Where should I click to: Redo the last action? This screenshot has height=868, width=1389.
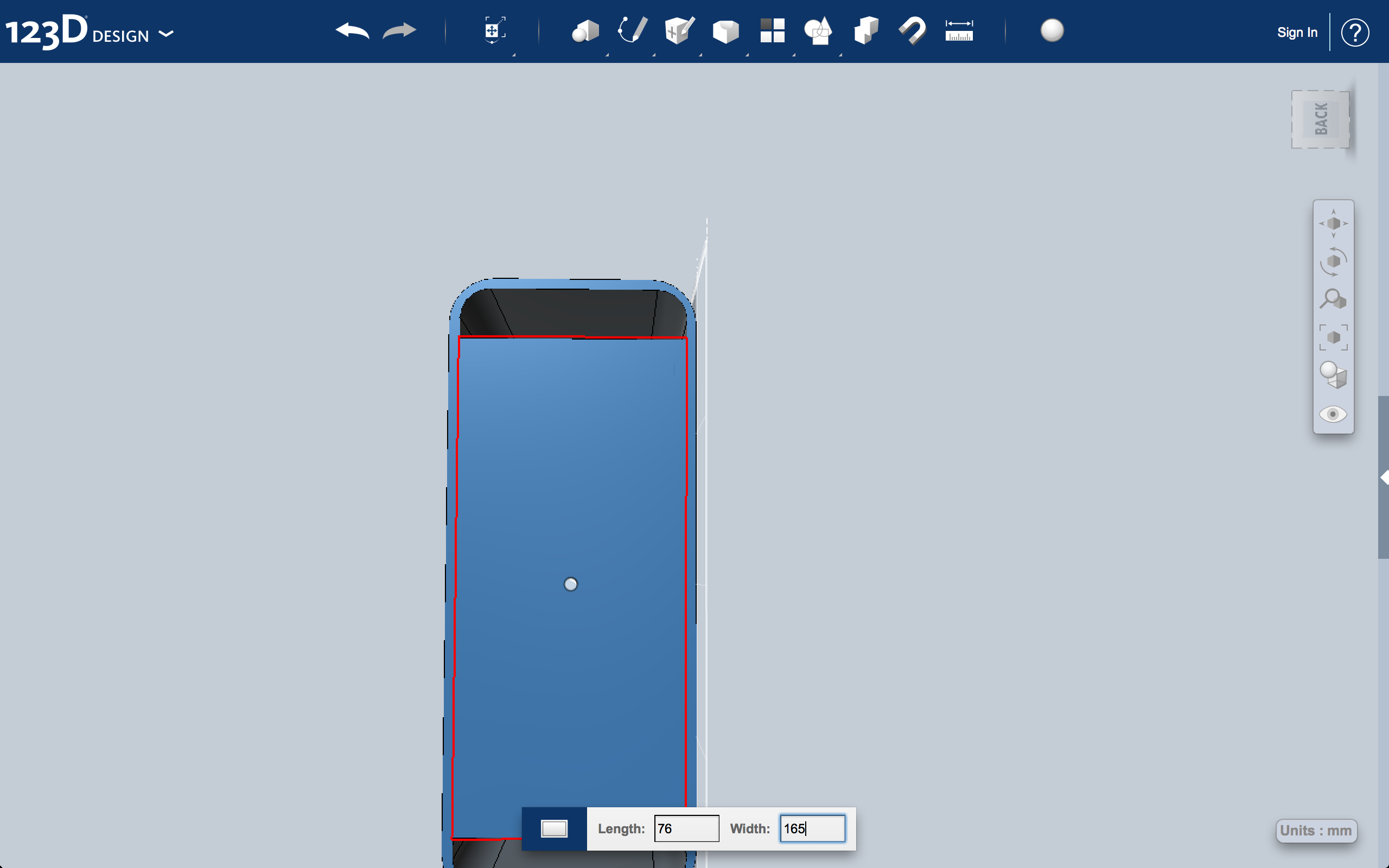click(x=399, y=31)
